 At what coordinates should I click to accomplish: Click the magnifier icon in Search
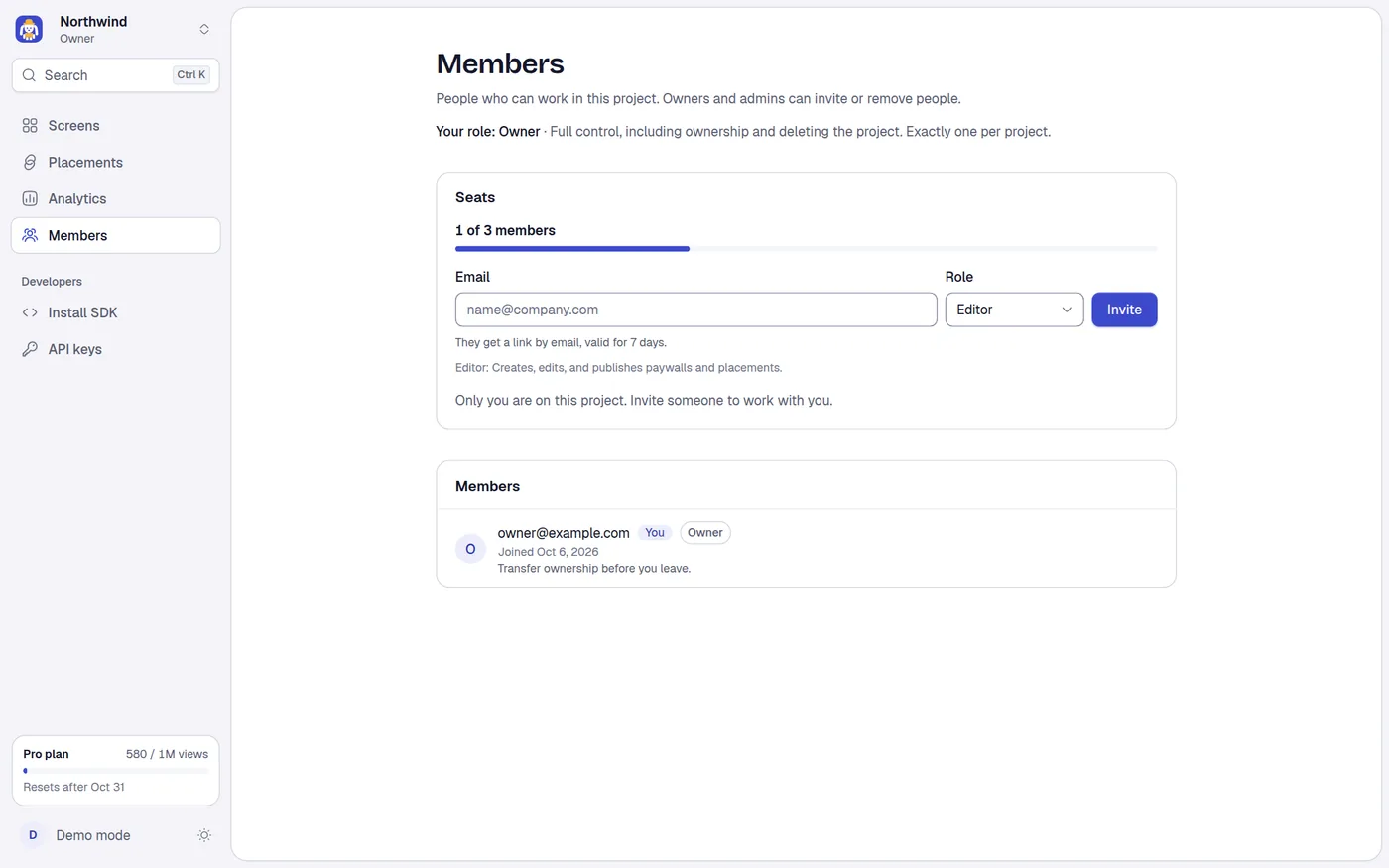(x=30, y=75)
